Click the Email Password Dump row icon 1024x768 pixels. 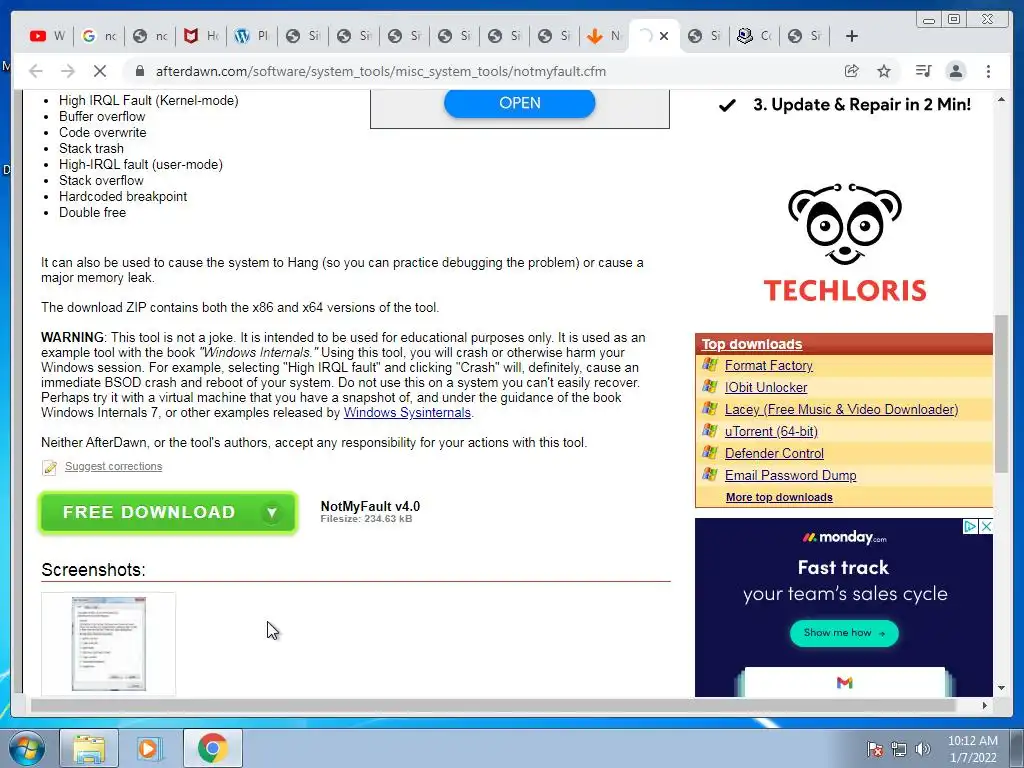(x=709, y=475)
